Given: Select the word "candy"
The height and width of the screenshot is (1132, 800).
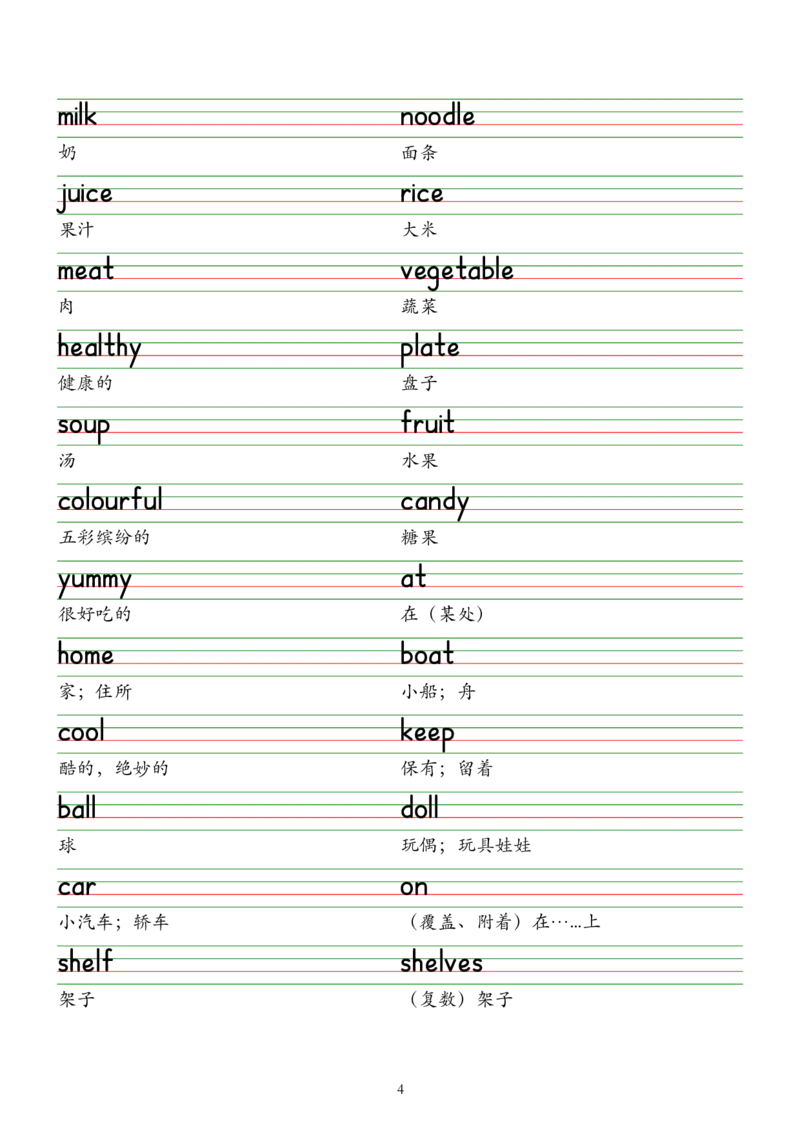Looking at the screenshot, I should tap(434, 502).
